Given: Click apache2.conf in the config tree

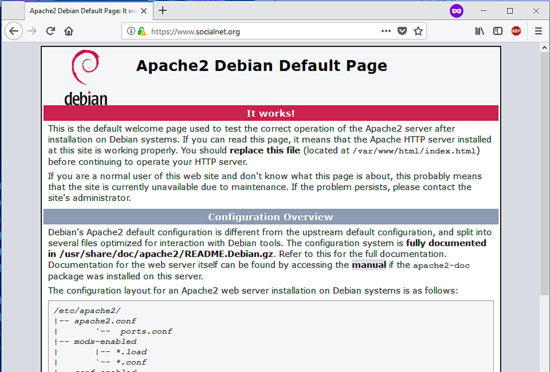Looking at the screenshot, I should (105, 321).
